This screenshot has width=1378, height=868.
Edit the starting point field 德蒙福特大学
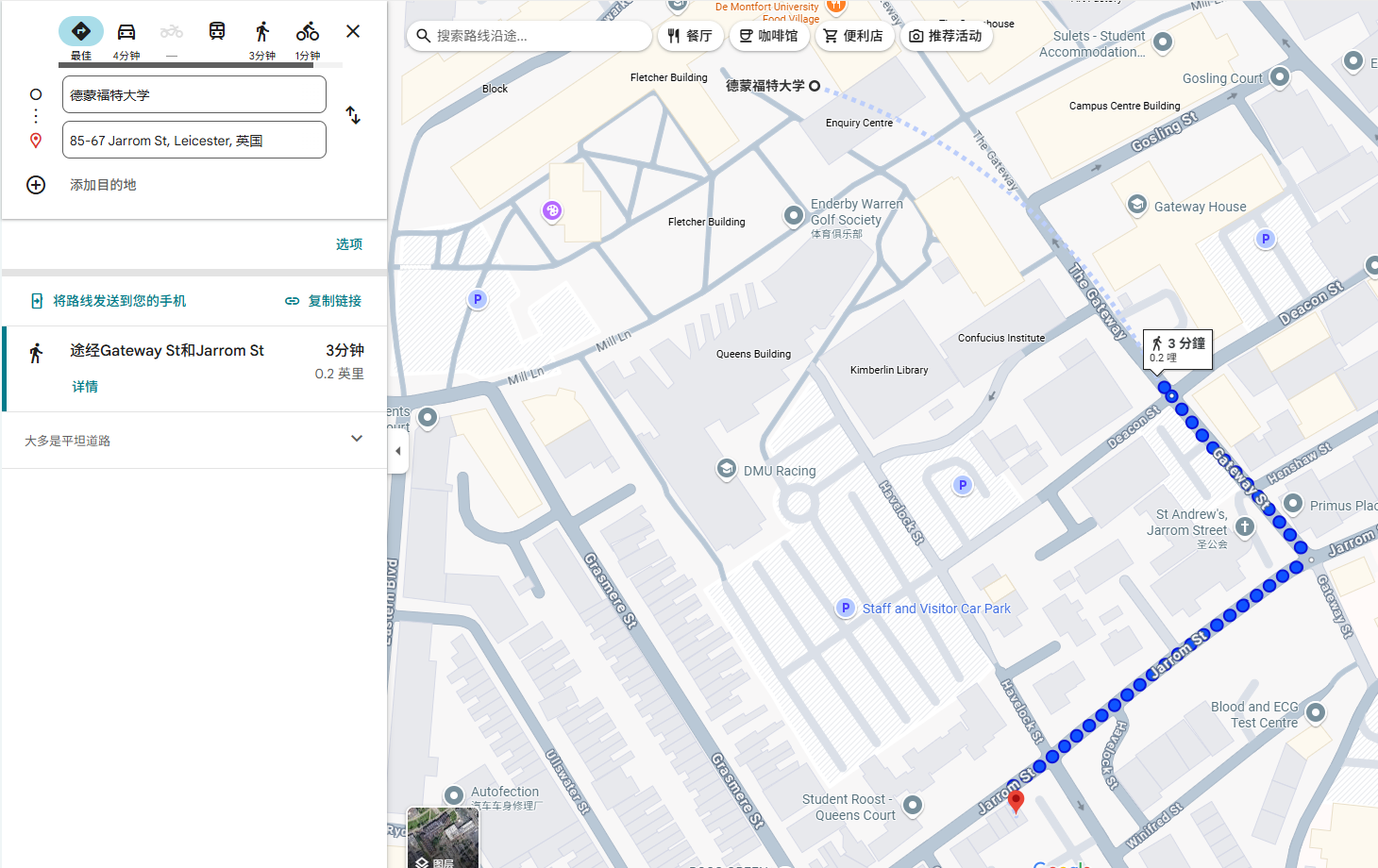point(194,95)
